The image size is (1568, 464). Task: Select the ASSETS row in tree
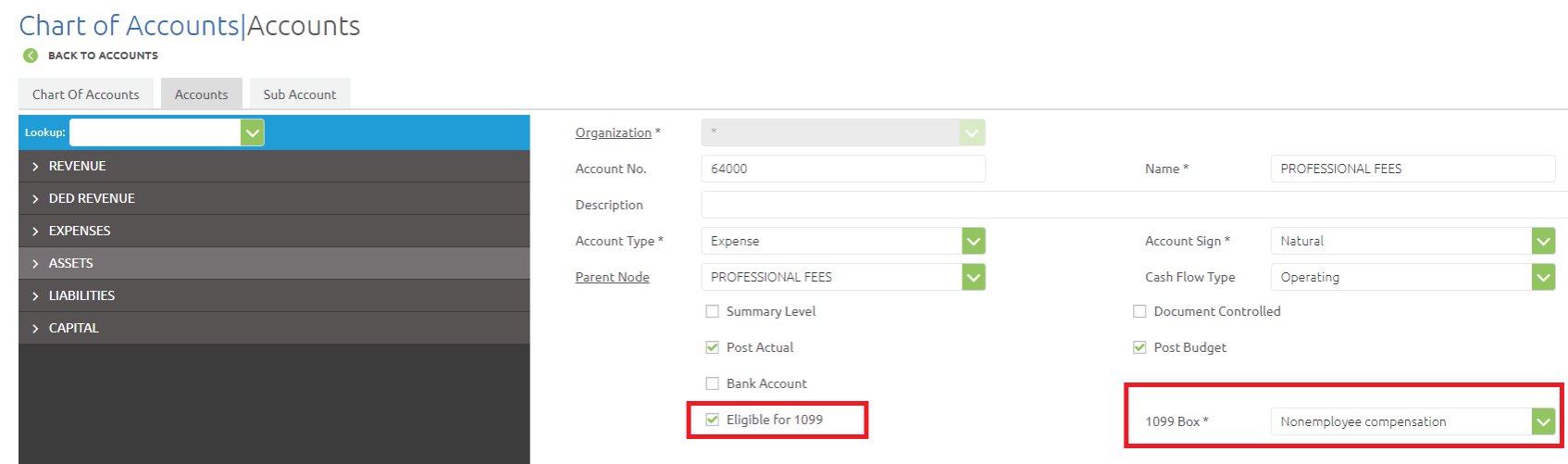pyautogui.click(x=71, y=264)
